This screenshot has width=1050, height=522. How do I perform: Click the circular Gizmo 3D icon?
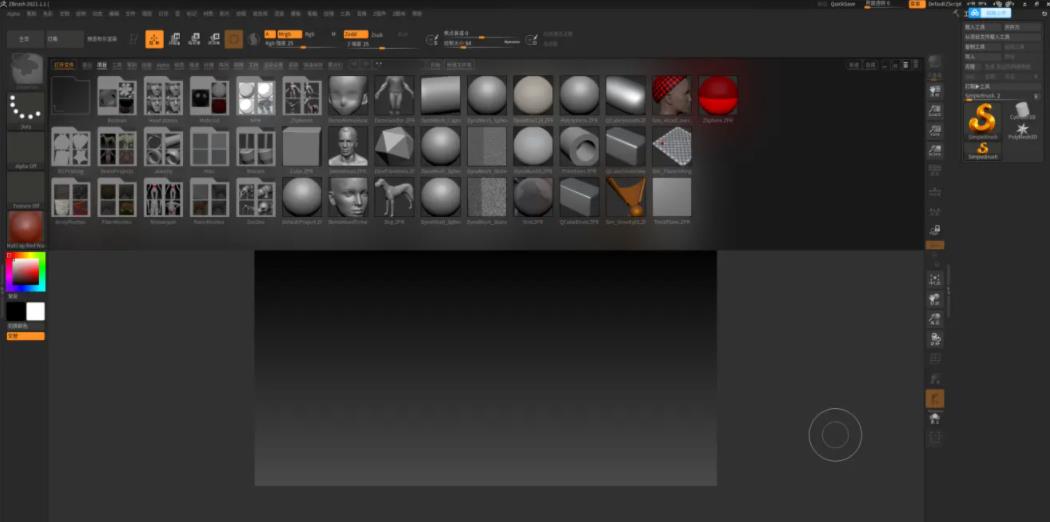pyautogui.click(x=234, y=39)
